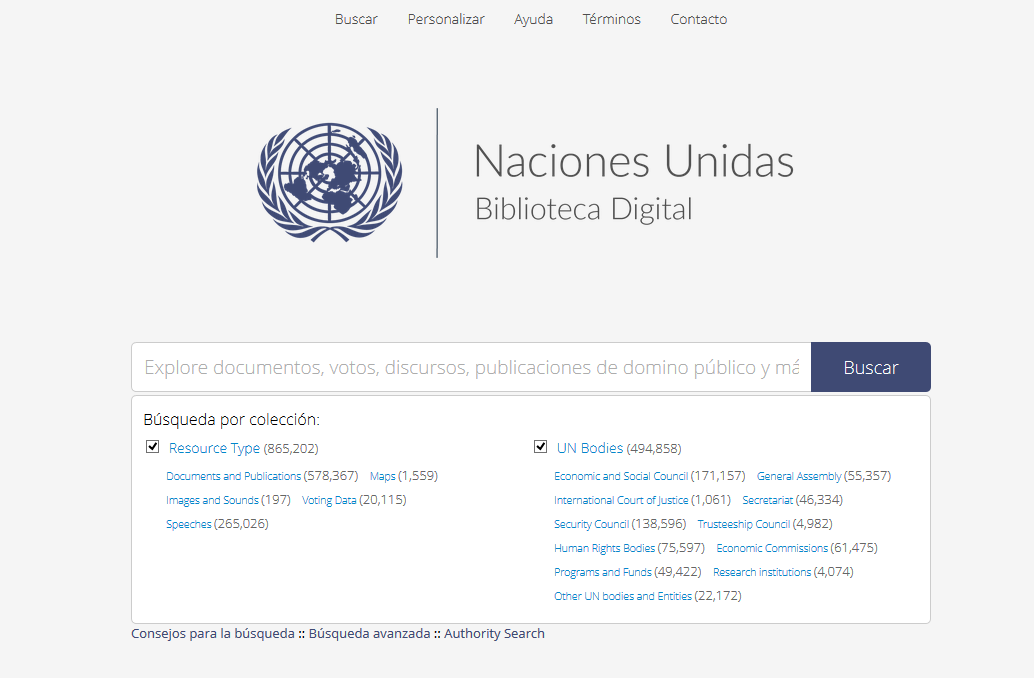Viewport: 1034px width, 678px height.
Task: Open the Maps collection link
Action: pos(382,476)
